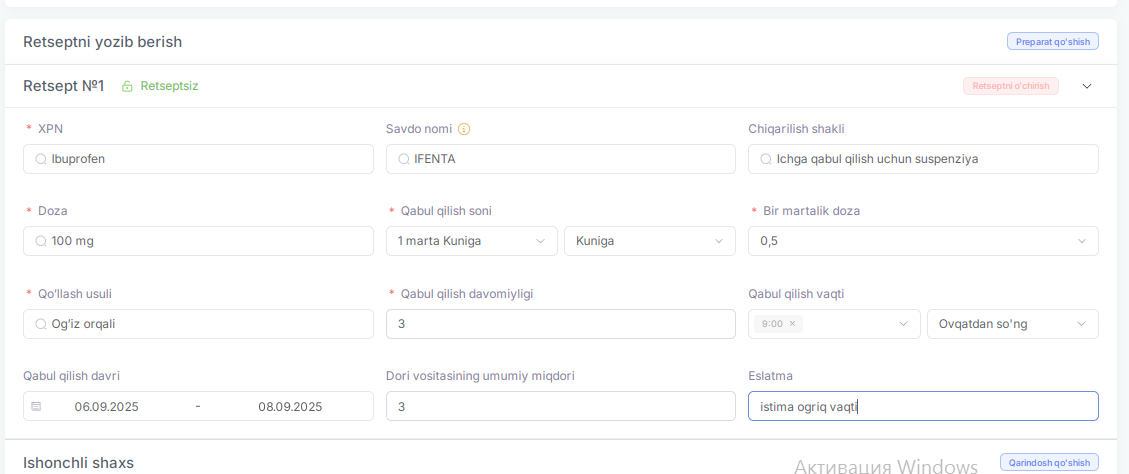Screen dimensions: 1129x474
Task: Open the Ovqatdan so'ng dropdown
Action: coord(1012,324)
